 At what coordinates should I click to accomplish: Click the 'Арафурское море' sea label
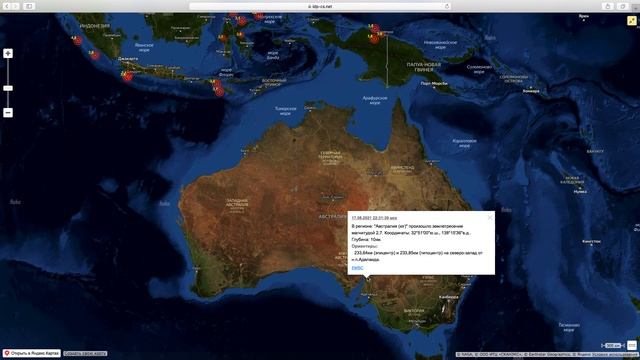[x=375, y=100]
